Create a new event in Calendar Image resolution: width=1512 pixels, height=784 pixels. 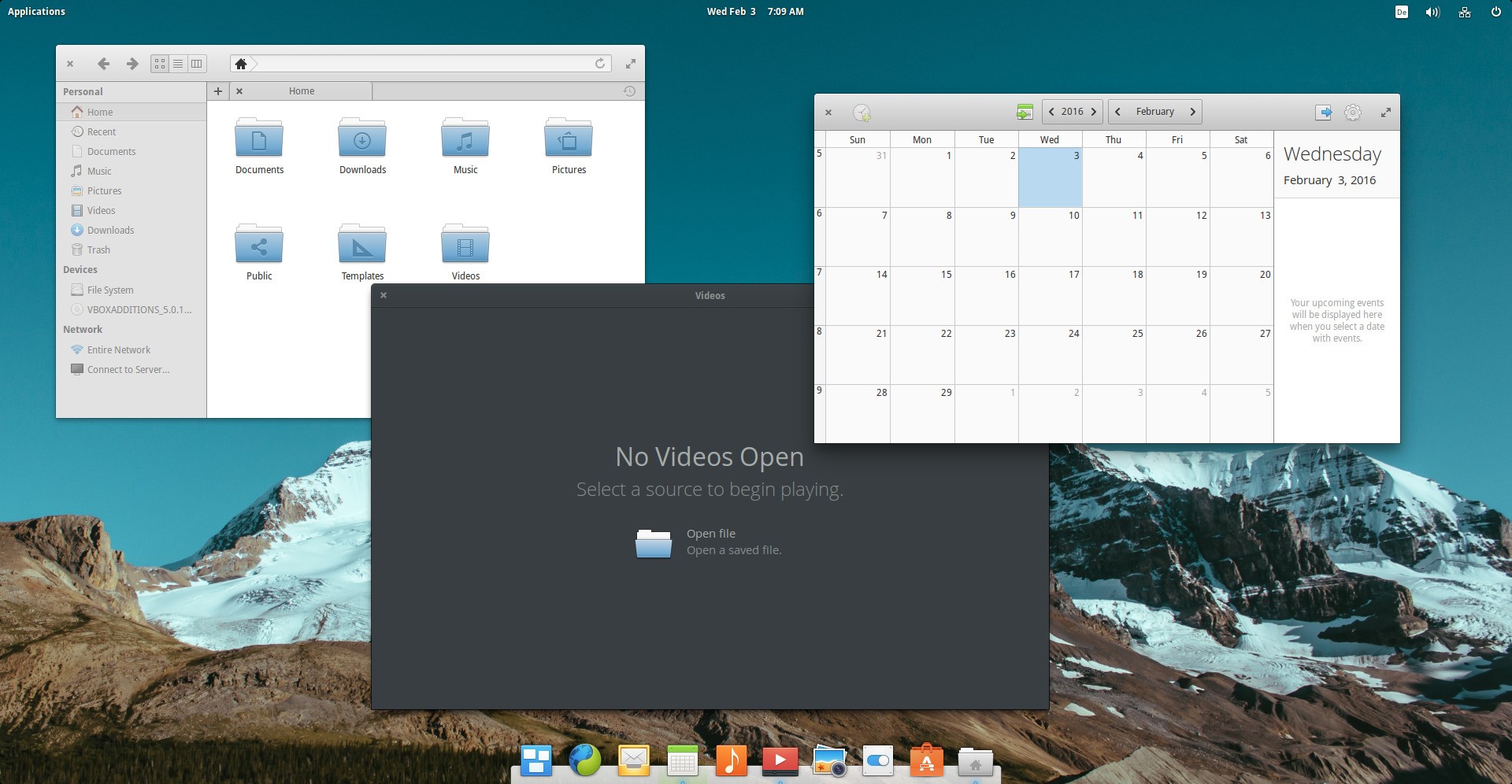point(863,113)
